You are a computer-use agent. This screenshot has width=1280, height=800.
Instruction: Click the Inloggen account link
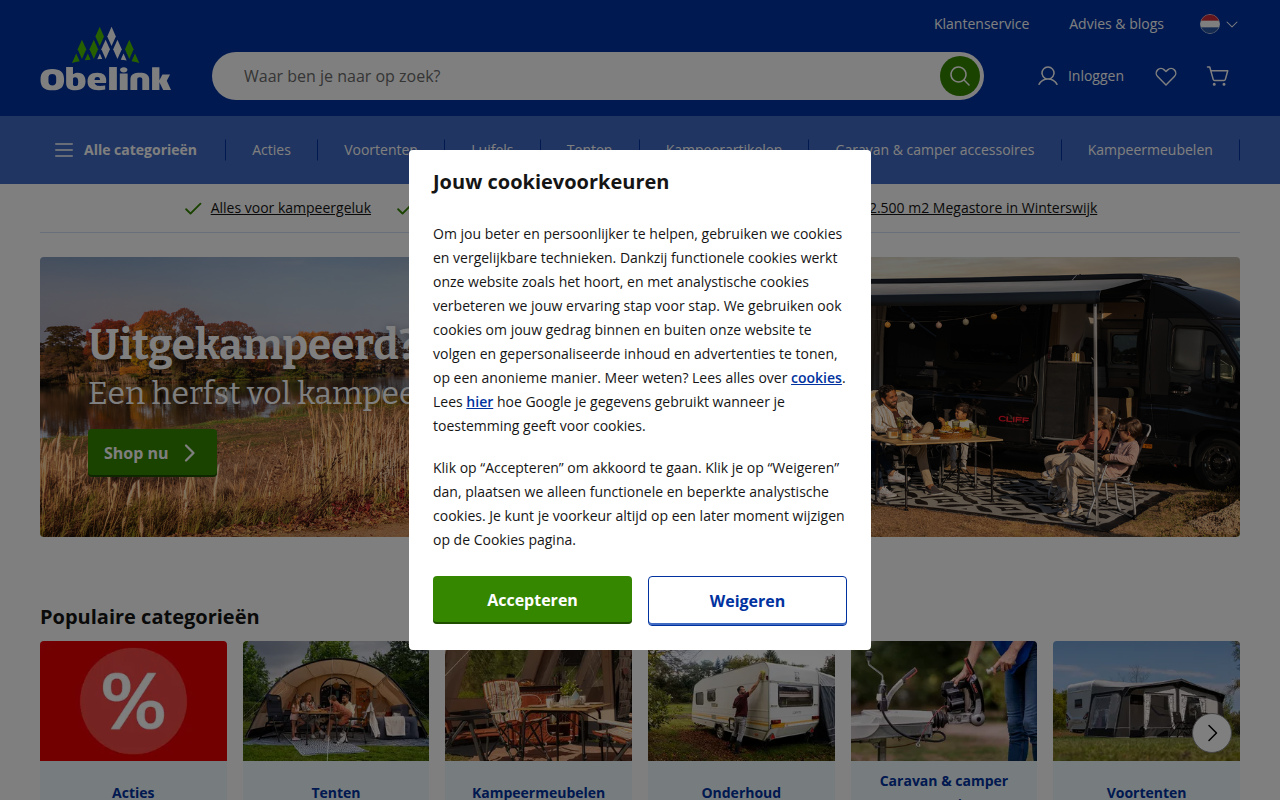tap(1081, 76)
